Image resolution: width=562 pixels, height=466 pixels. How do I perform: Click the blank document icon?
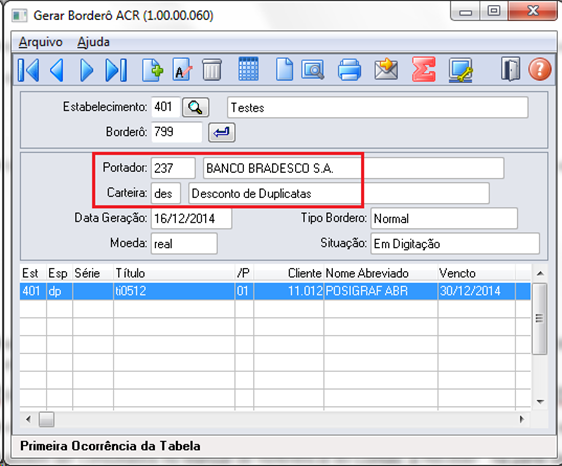tap(284, 69)
